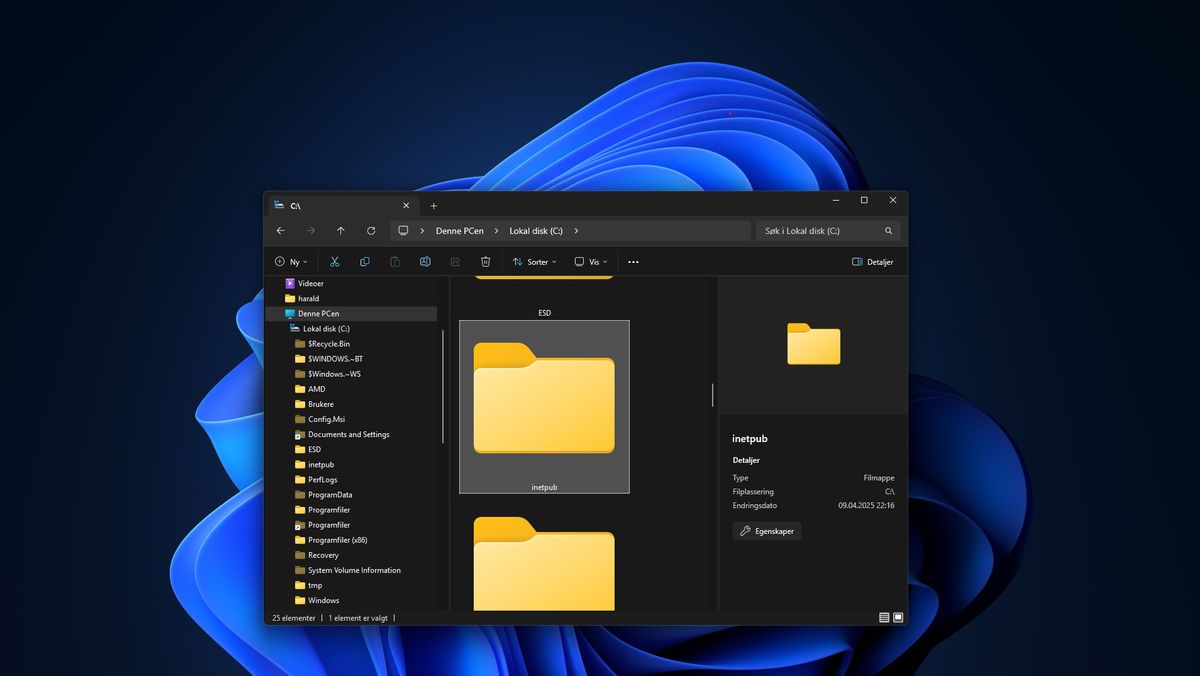Viewport: 1200px width, 676px height.
Task: Select Videoer in the navigation pane
Action: click(x=311, y=284)
